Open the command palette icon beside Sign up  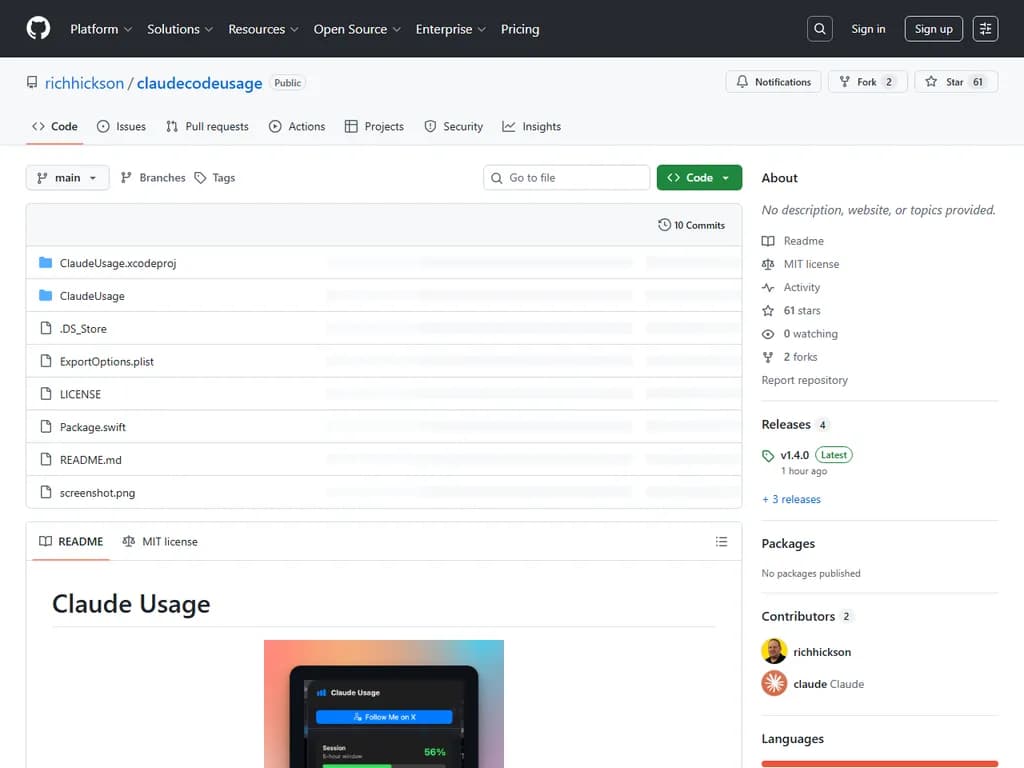pyautogui.click(x=985, y=28)
